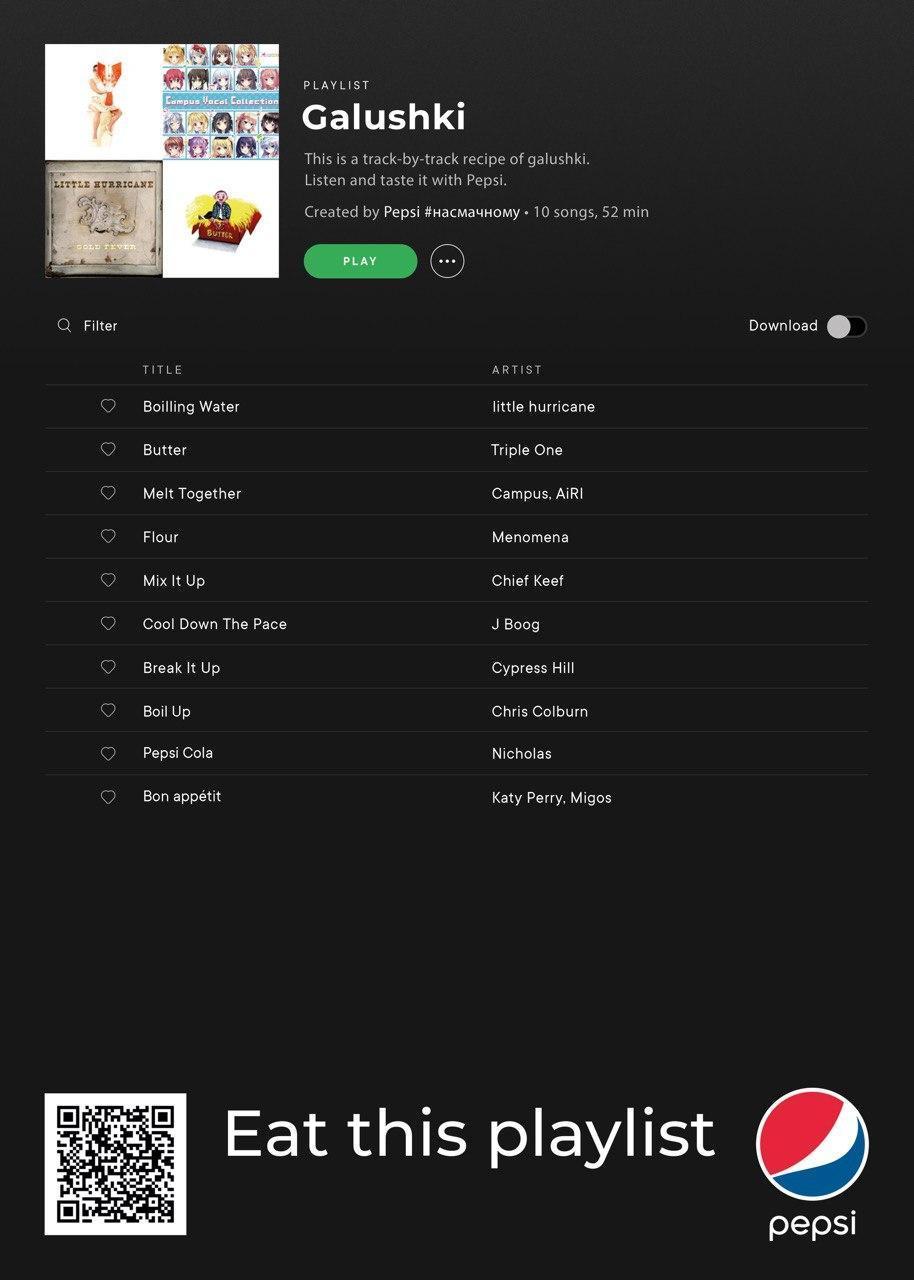
Task: Open the three-dot more options menu
Action: tap(447, 261)
